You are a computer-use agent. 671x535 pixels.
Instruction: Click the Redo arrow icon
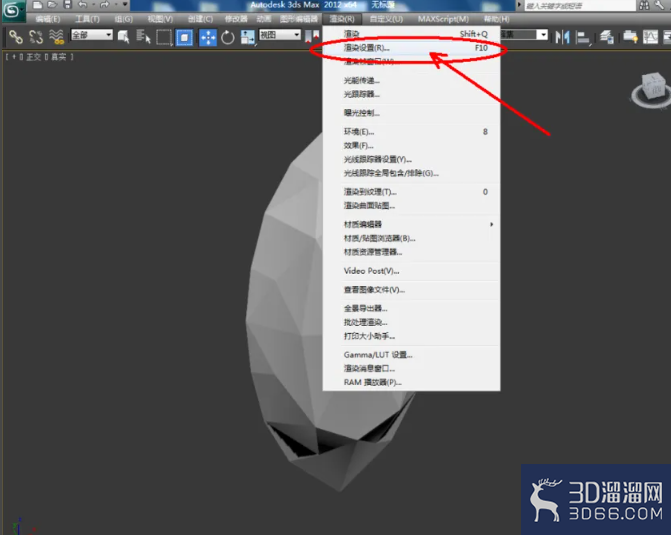[104, 5]
